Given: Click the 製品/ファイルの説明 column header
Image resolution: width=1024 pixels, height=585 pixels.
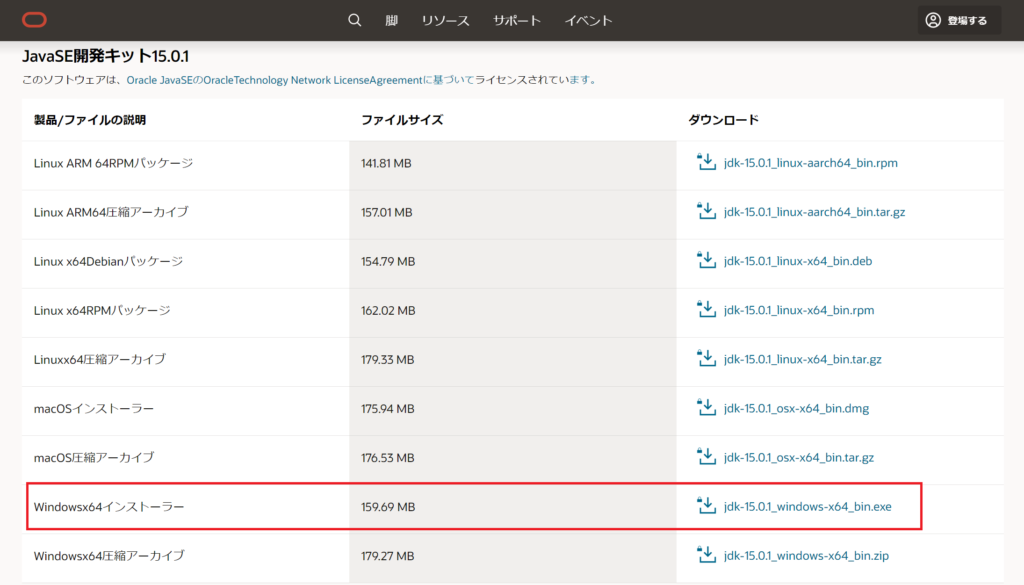Looking at the screenshot, I should (90, 119).
